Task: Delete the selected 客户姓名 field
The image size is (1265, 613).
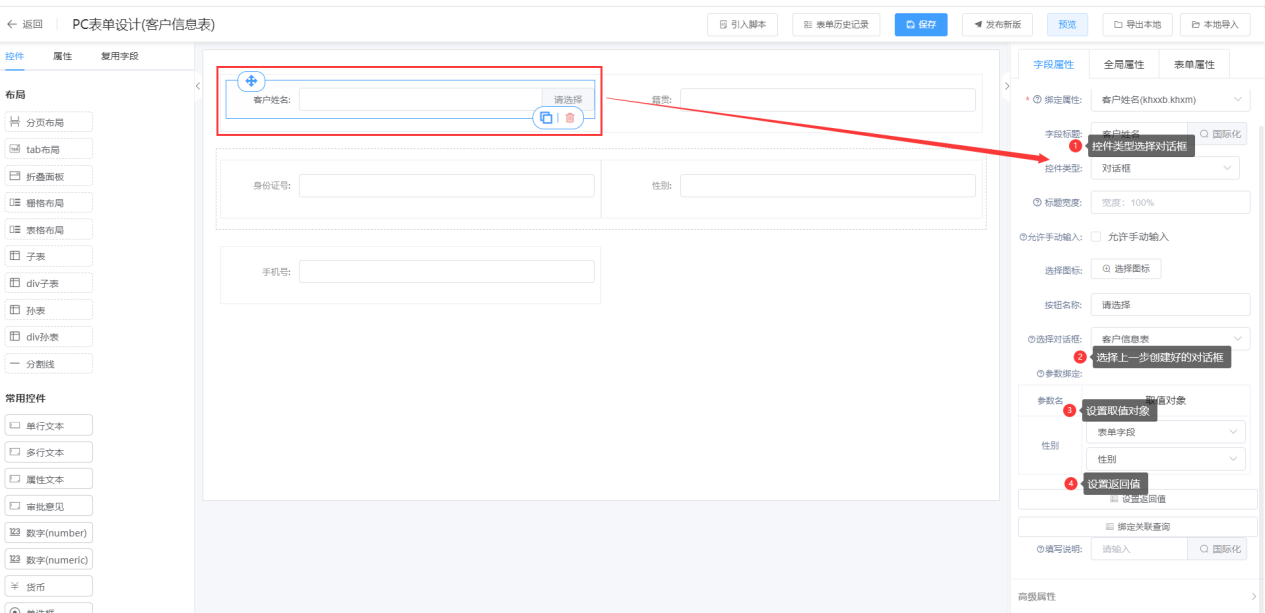Action: [570, 117]
